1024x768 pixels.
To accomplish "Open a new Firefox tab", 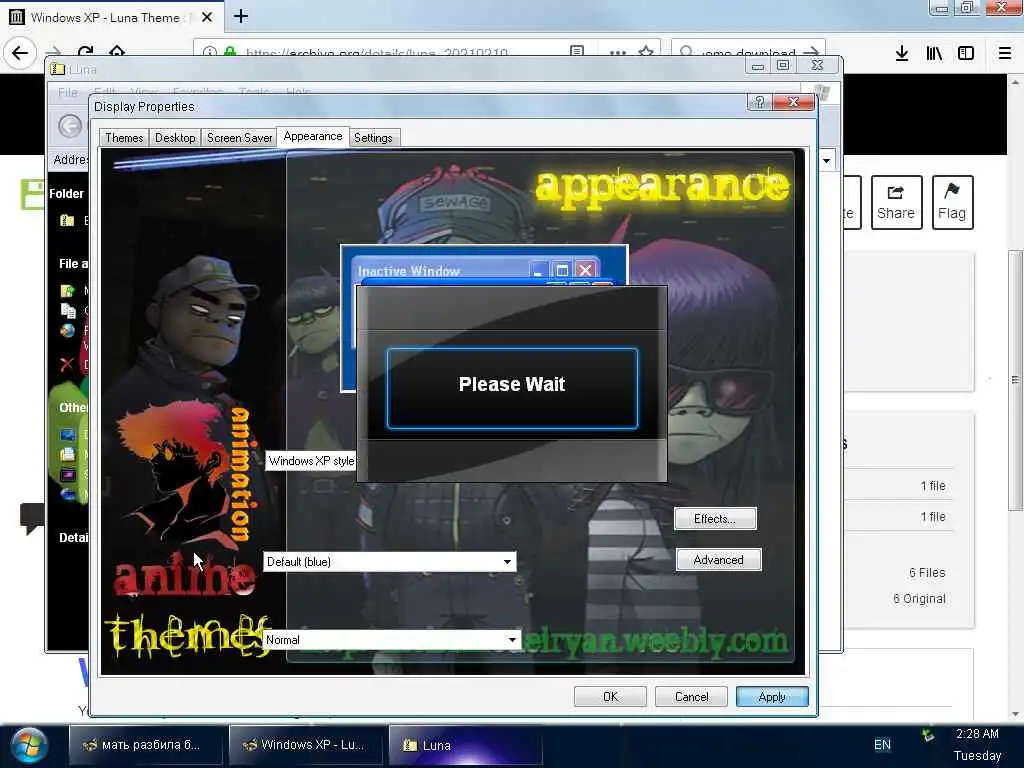I will [241, 16].
